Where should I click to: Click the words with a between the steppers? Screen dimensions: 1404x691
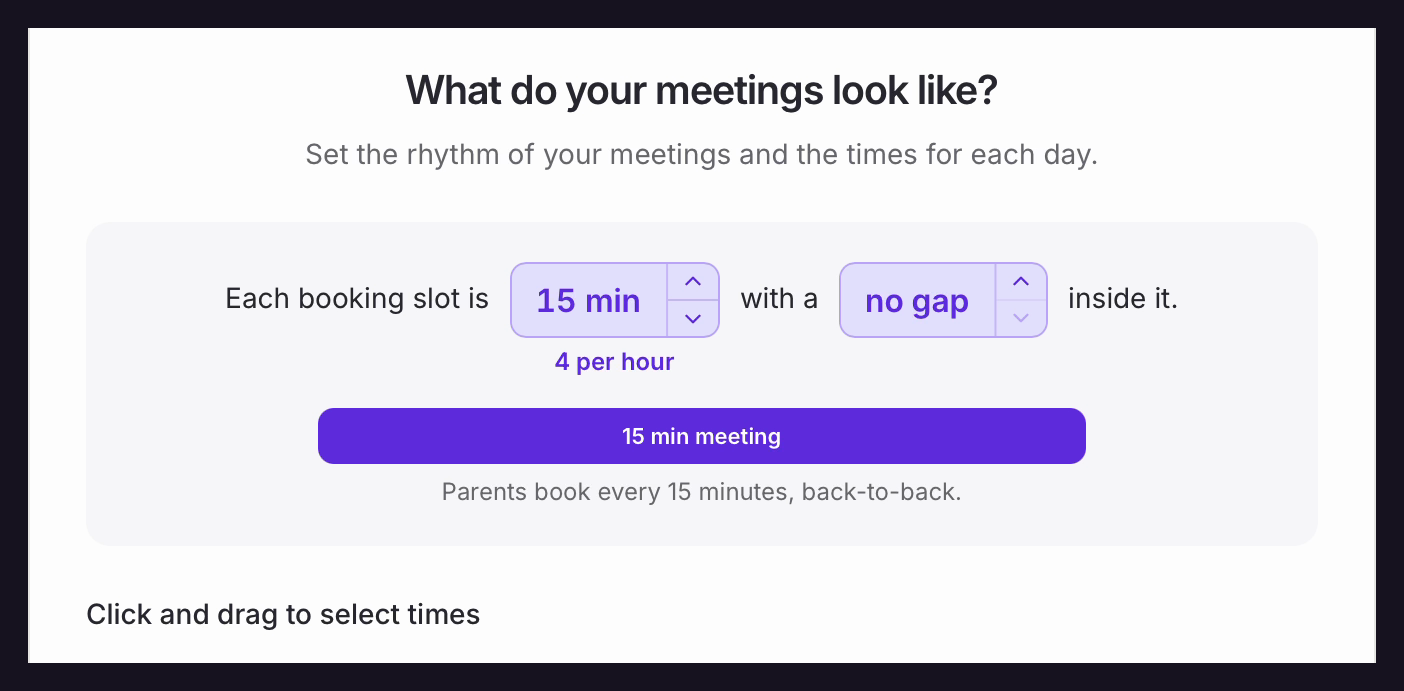tap(779, 299)
